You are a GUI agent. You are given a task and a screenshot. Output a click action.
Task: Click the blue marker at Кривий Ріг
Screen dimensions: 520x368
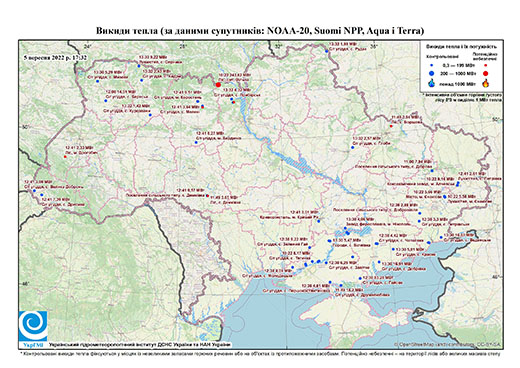pos(319,221)
